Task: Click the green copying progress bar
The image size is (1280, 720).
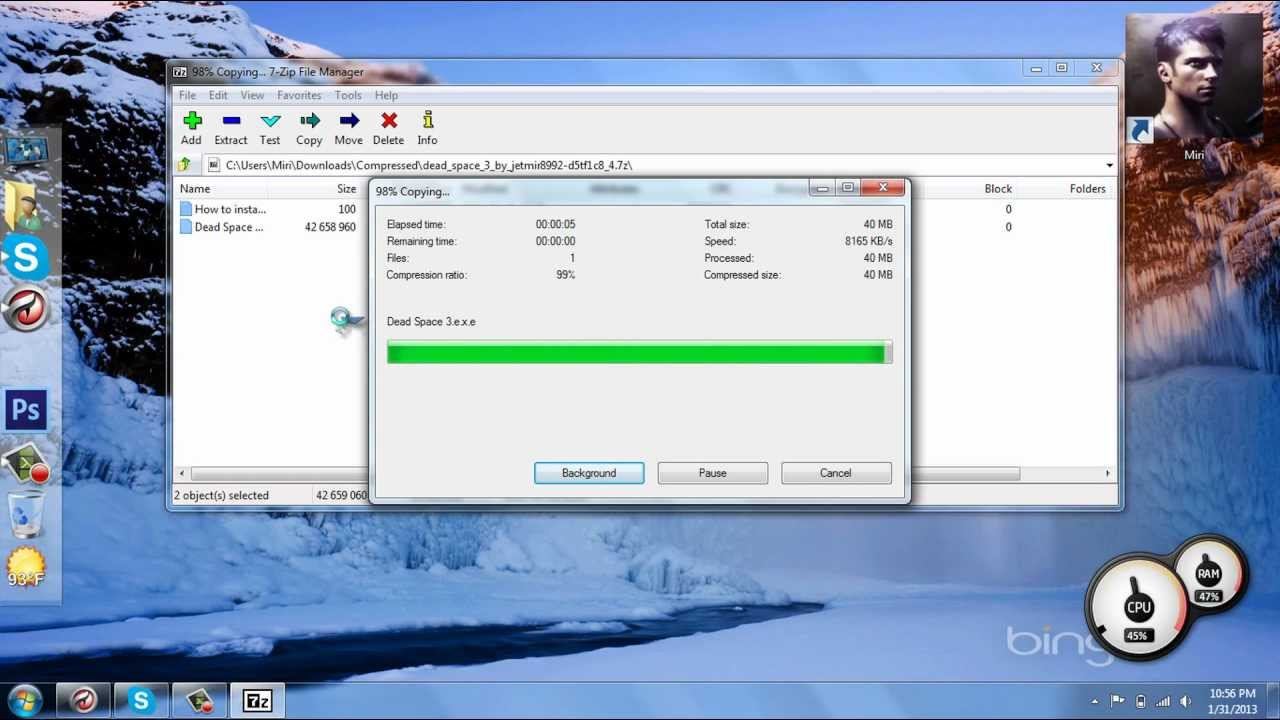Action: (639, 352)
